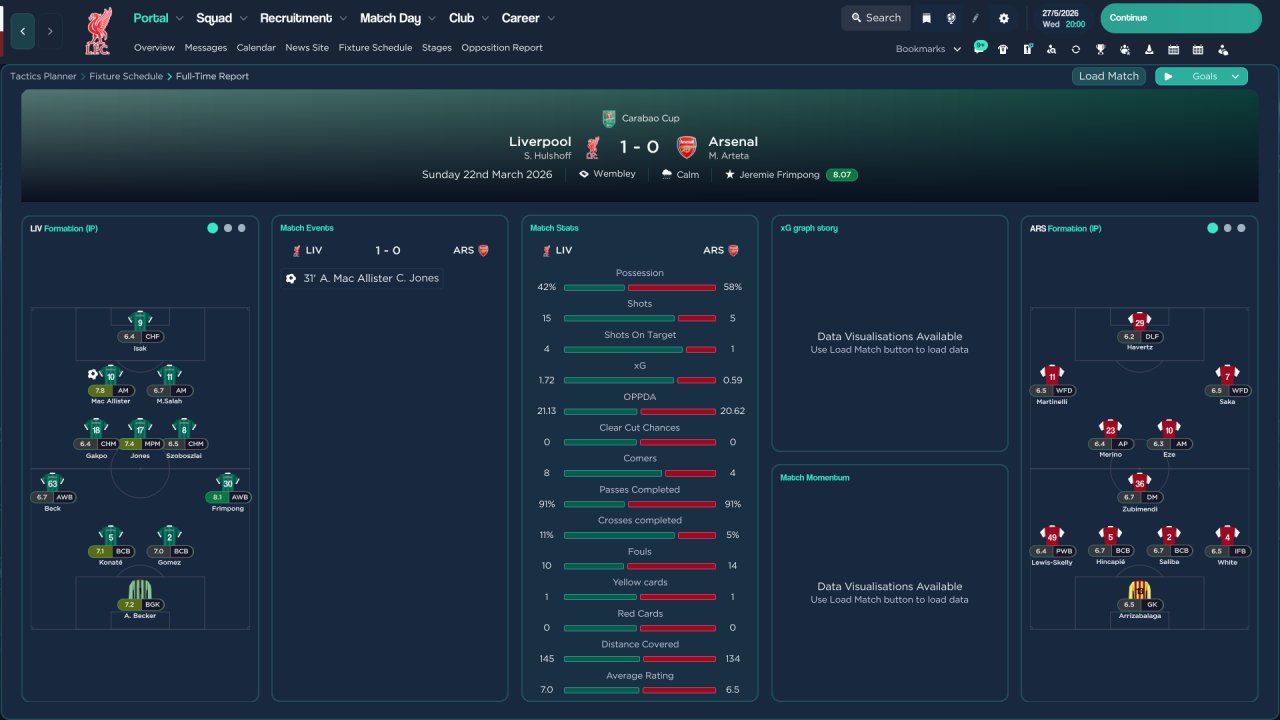Click the pencil edit icon in the top bar
Image resolution: width=1280 pixels, height=720 pixels.
click(976, 18)
